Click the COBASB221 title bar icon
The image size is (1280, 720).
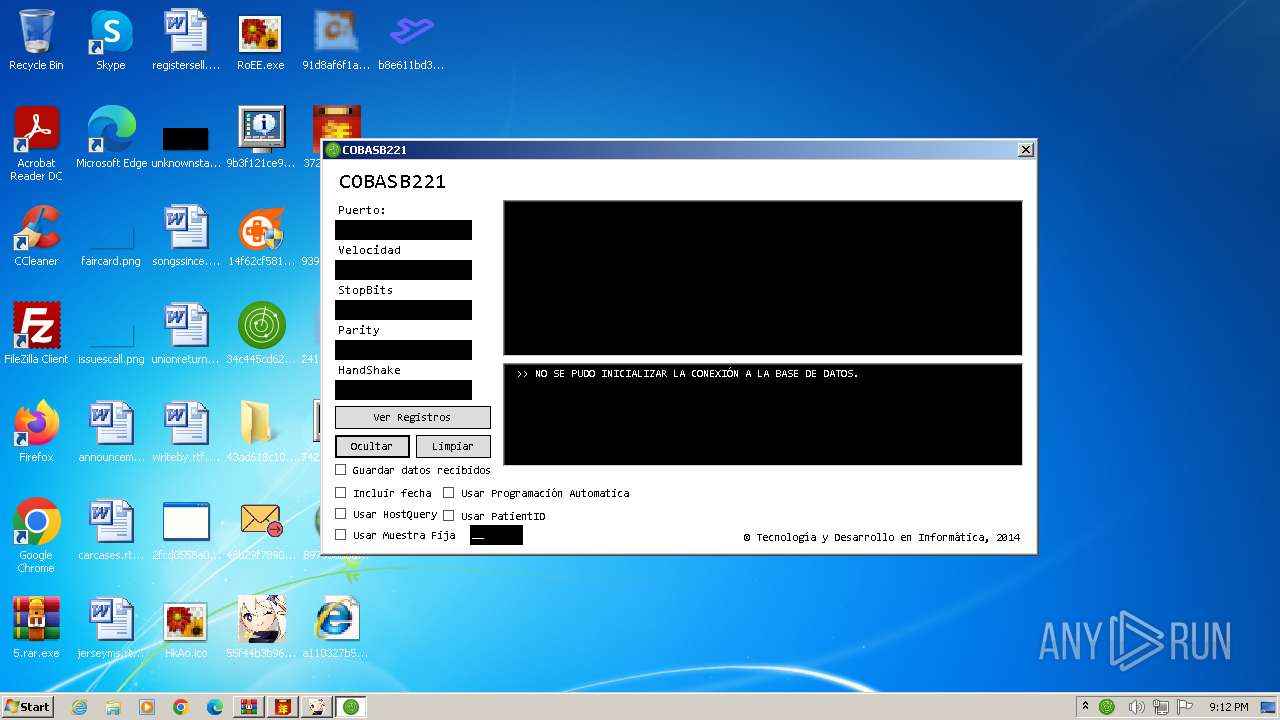333,150
